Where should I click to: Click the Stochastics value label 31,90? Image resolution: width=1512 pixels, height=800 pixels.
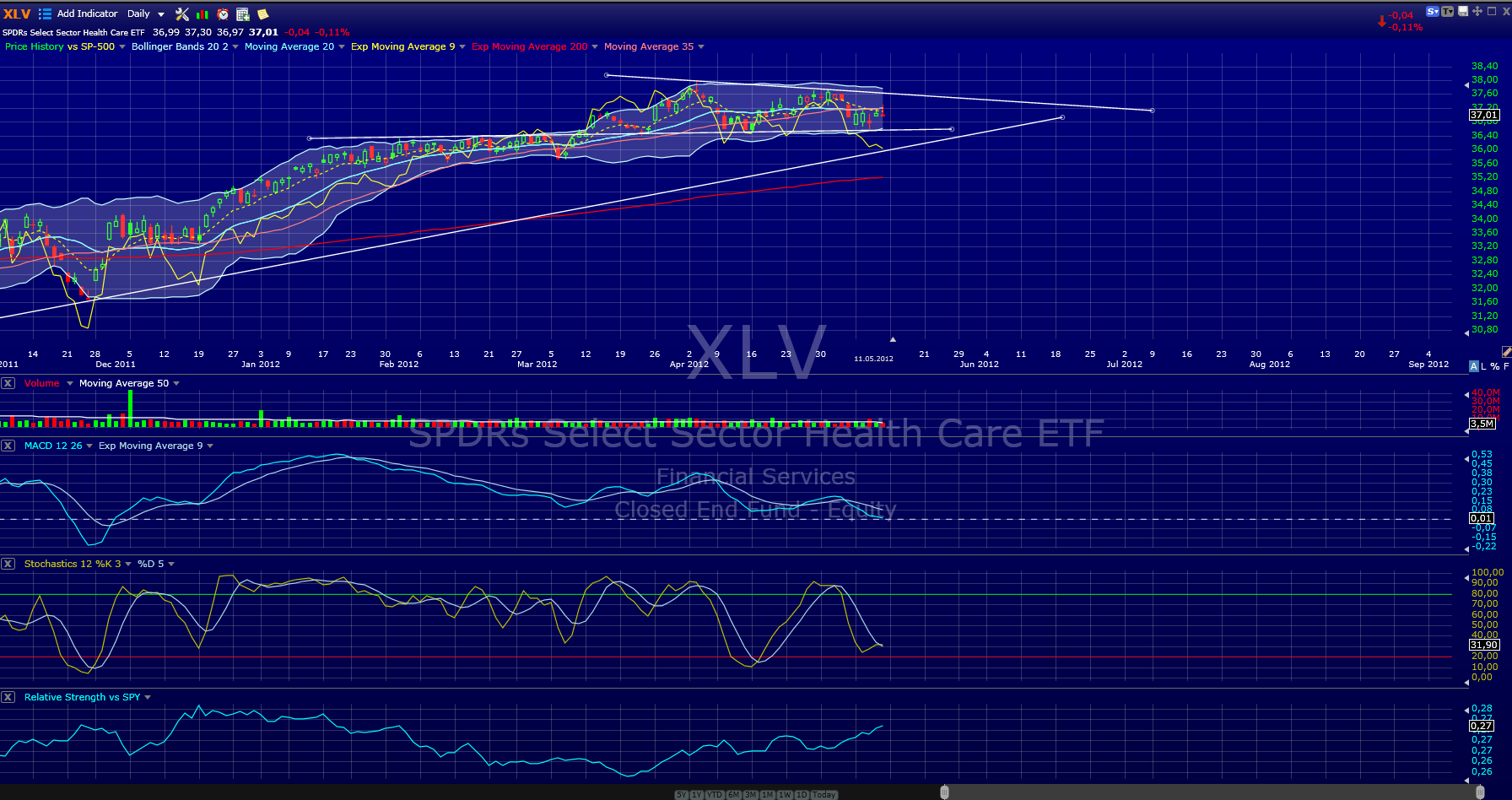1484,645
